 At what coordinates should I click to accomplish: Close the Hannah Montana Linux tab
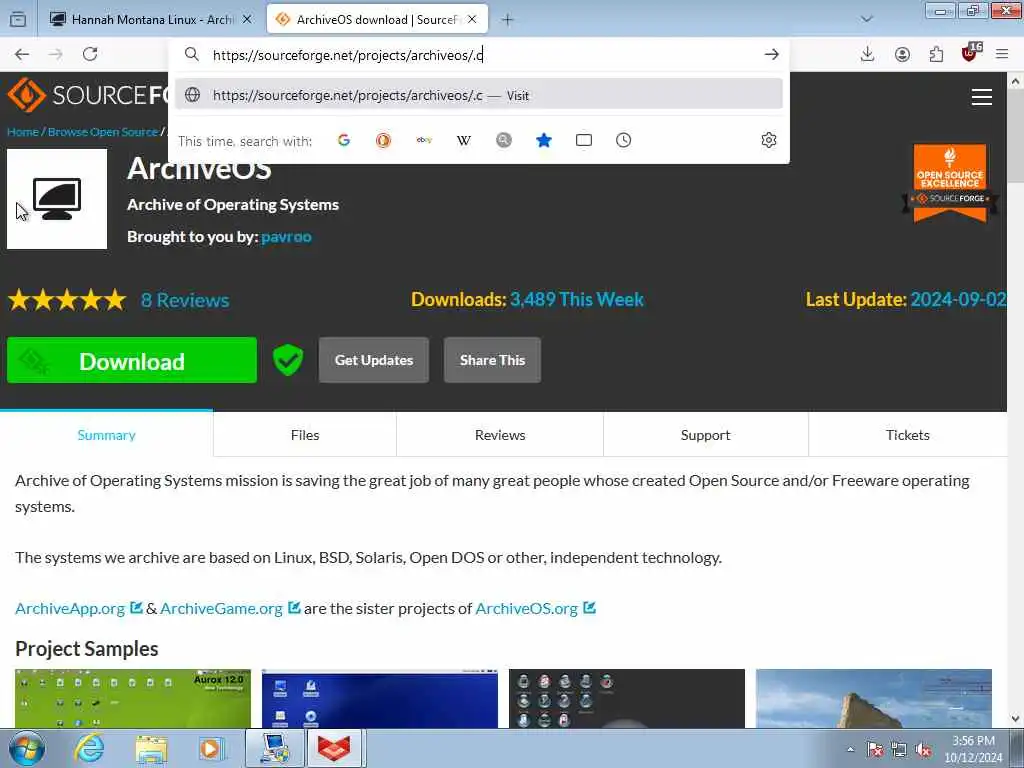247,20
